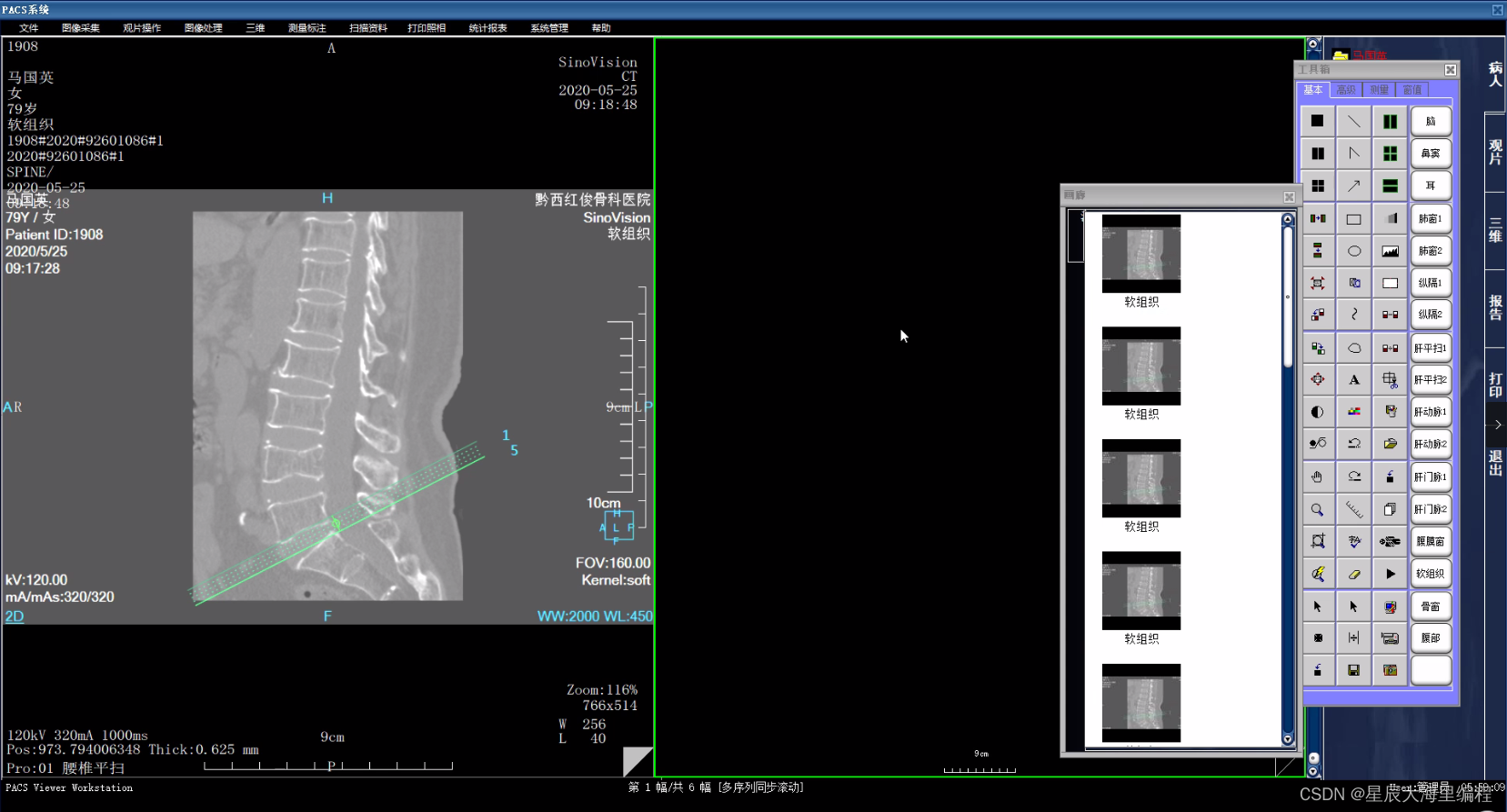Select the ruler calibration tool
This screenshot has width=1507, height=812.
[1353, 509]
